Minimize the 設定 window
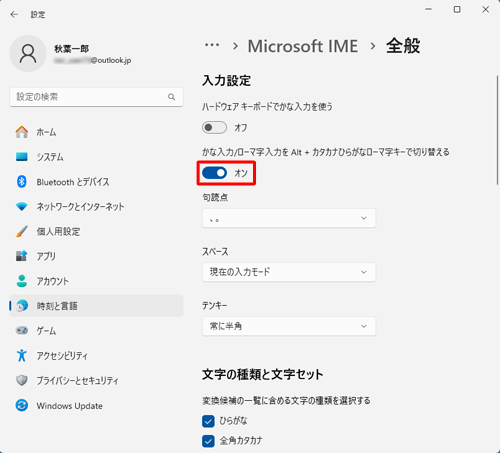 point(429,9)
